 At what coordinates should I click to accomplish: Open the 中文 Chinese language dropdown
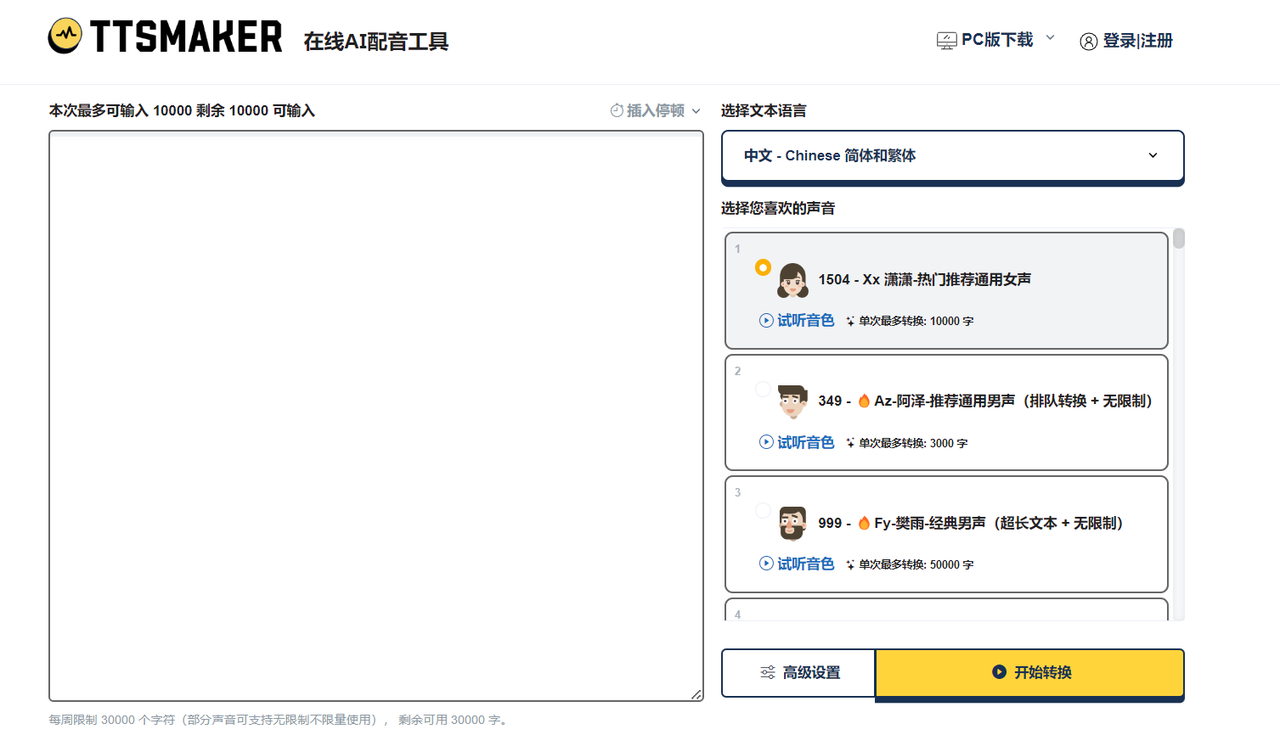coord(951,155)
